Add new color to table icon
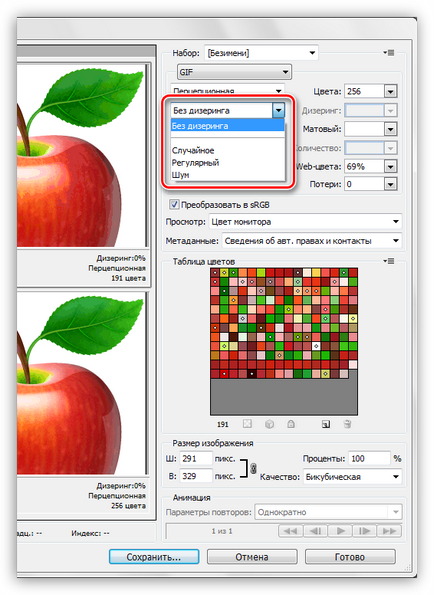 pos(326,424)
